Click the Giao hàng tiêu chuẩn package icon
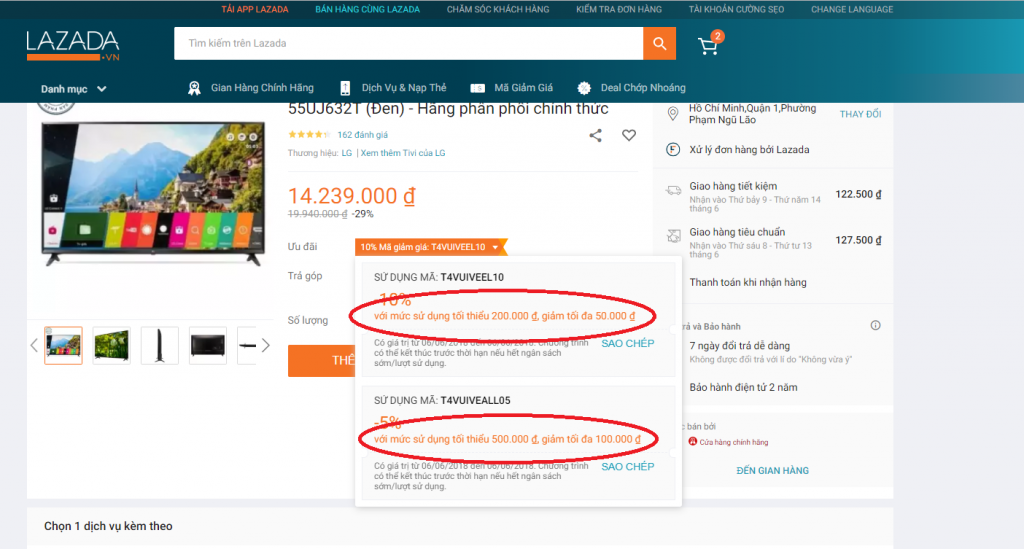This screenshot has height=549, width=1024. [x=673, y=236]
